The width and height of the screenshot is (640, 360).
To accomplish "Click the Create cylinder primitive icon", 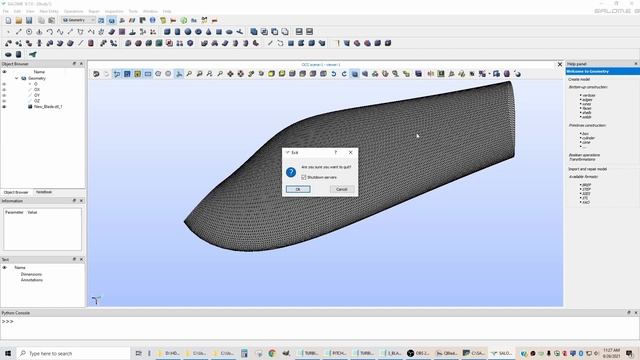I will click(x=178, y=31).
